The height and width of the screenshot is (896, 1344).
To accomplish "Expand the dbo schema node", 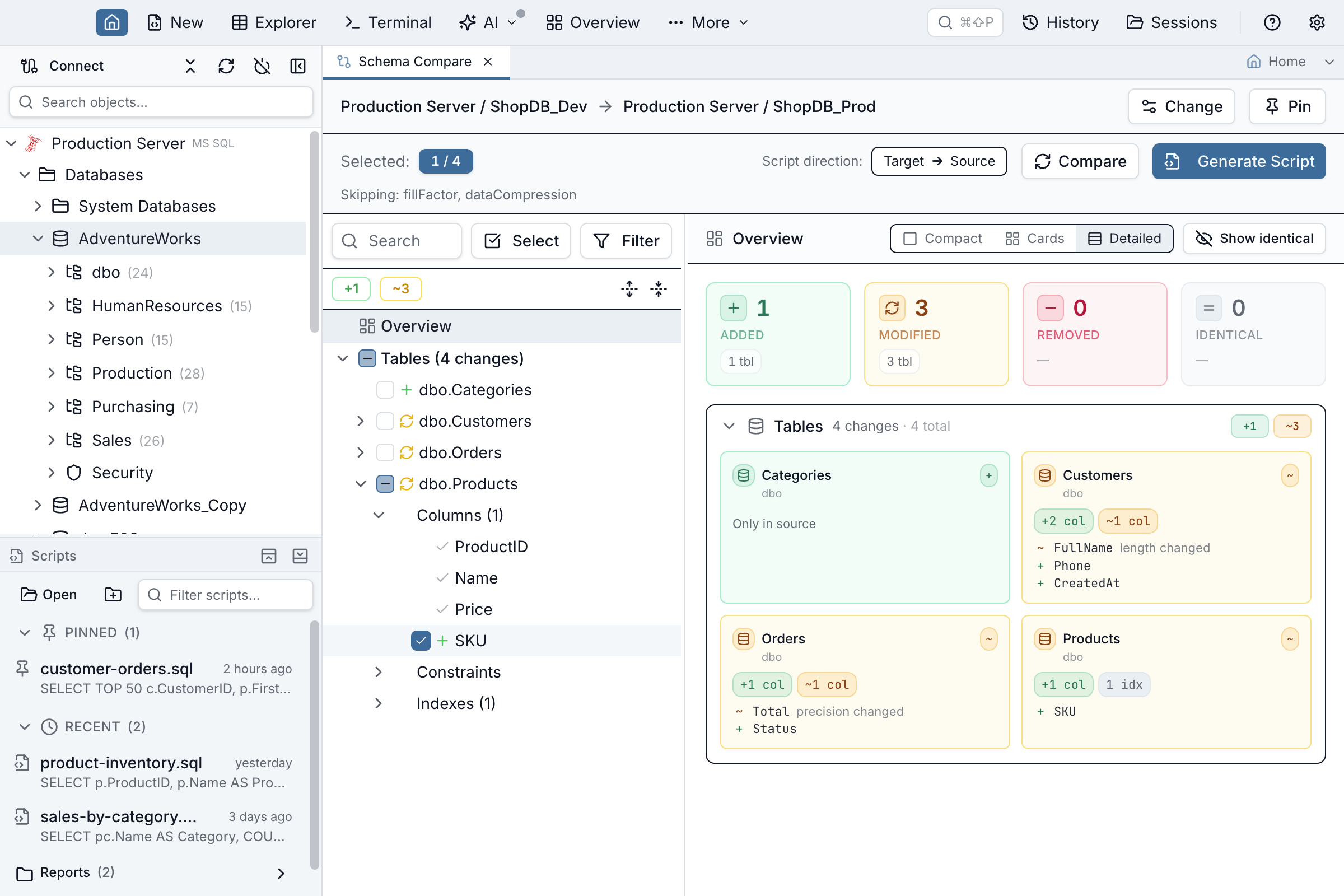I will [x=52, y=272].
